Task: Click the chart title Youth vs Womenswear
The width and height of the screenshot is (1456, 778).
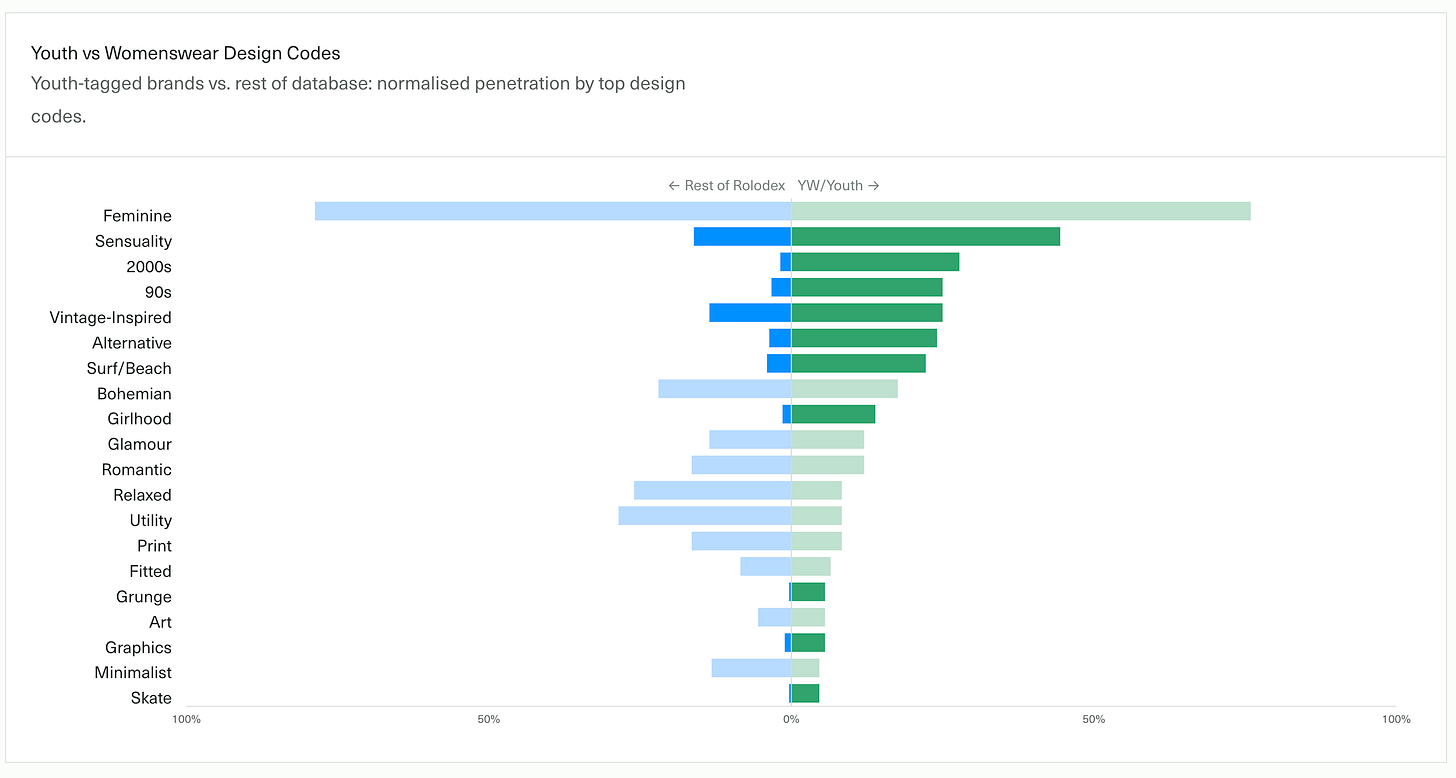Action: click(x=186, y=53)
